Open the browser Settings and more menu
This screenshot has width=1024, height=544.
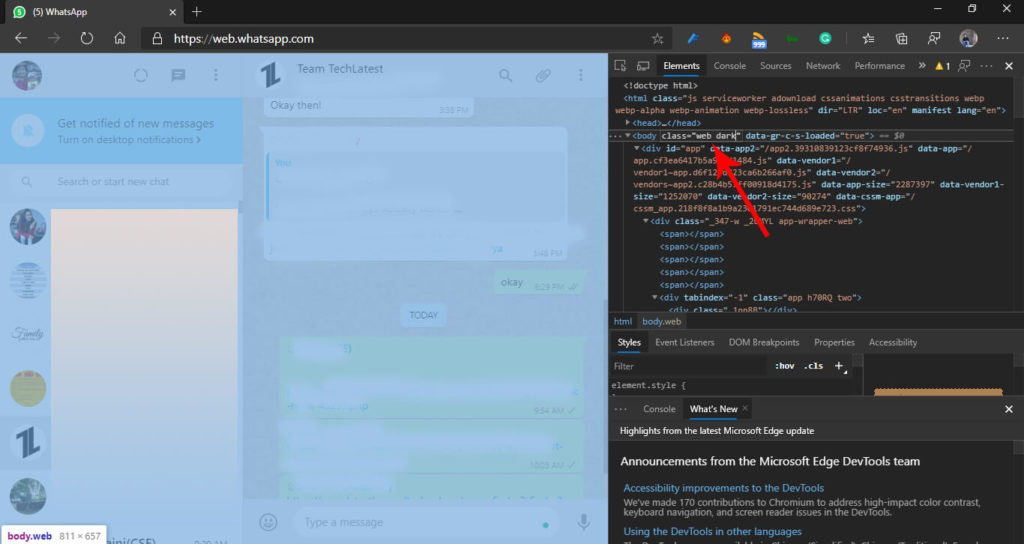coord(1003,39)
